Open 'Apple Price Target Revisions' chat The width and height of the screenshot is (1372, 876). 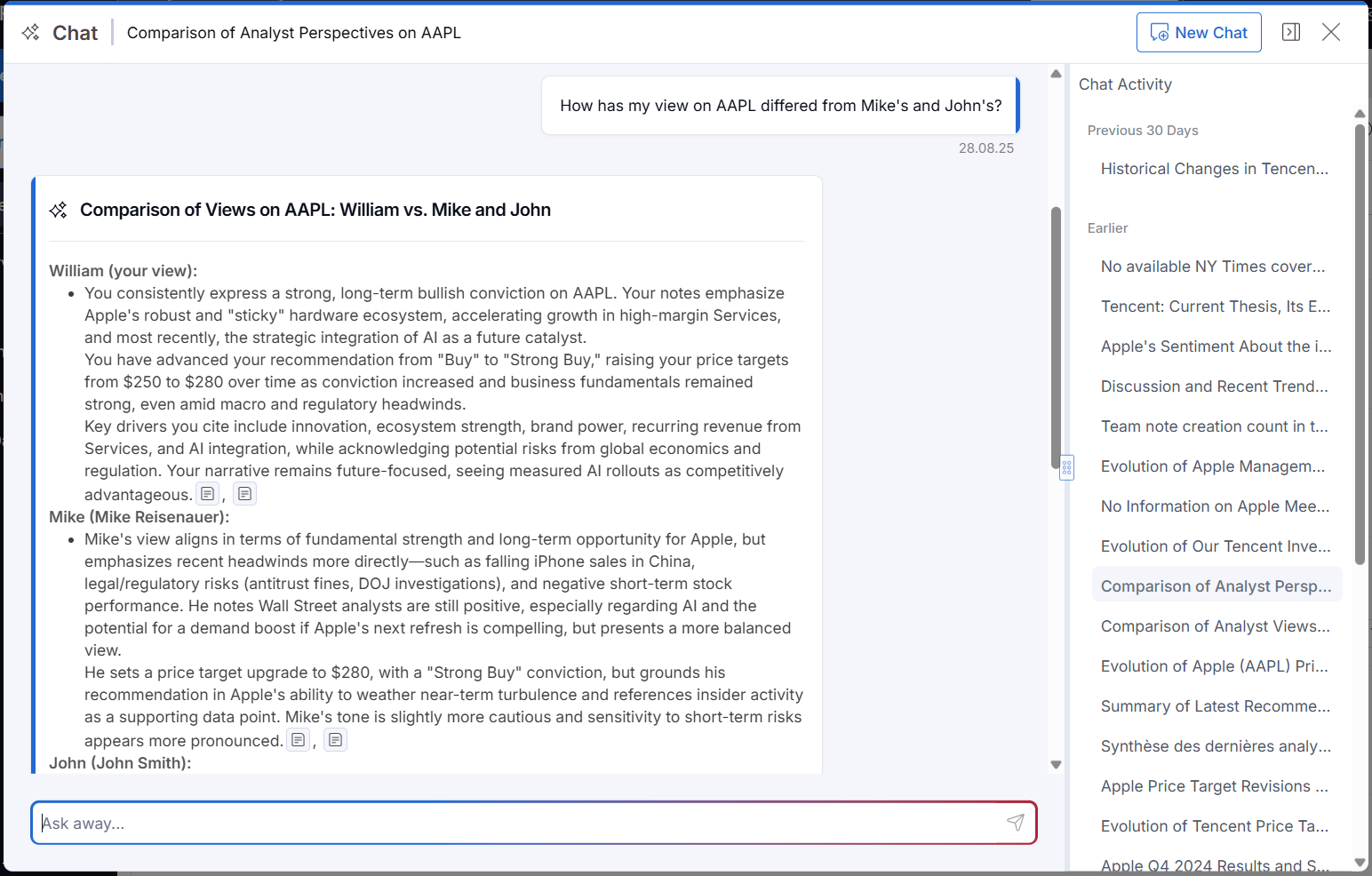[x=1214, y=786]
